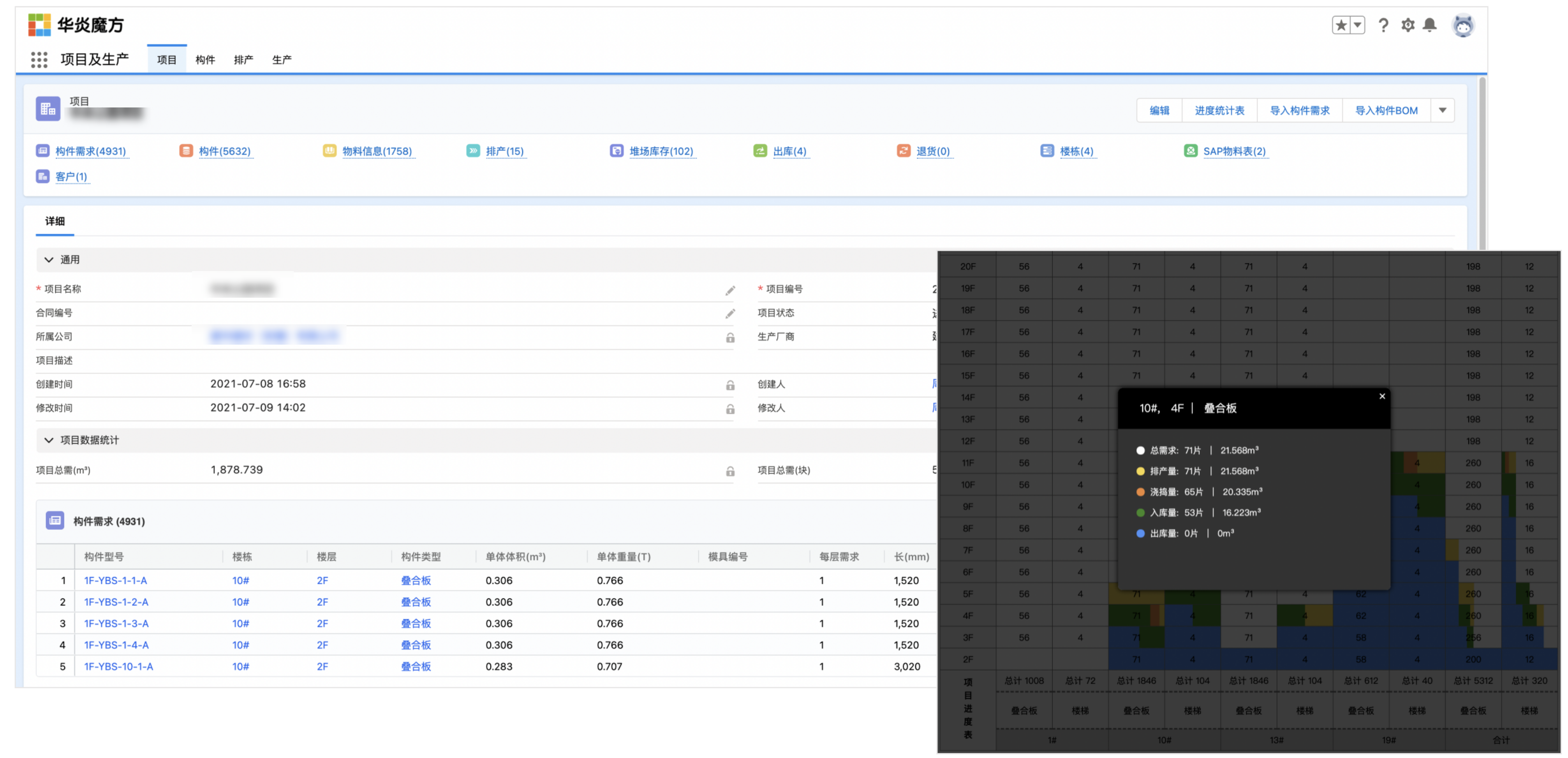
Task: Click the 华炎魔方 logo
Action: 76,25
